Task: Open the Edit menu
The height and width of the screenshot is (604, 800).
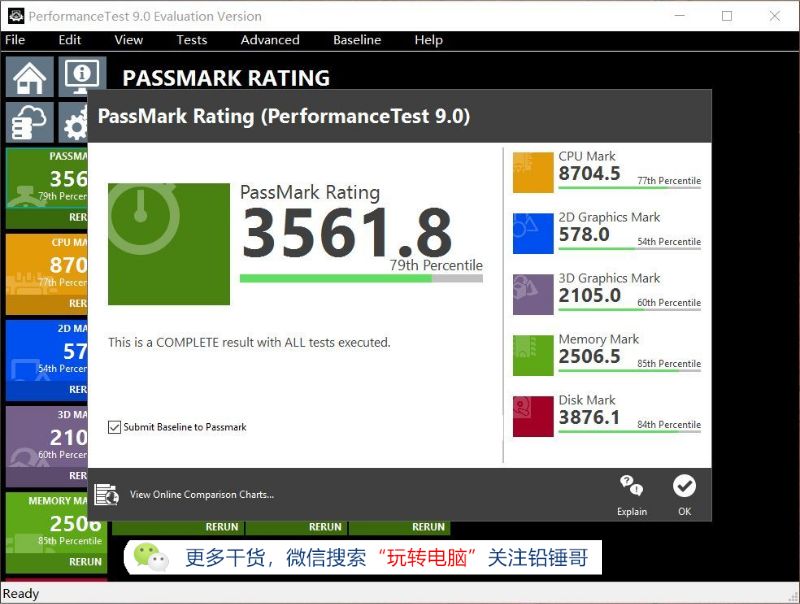Action: click(x=69, y=40)
